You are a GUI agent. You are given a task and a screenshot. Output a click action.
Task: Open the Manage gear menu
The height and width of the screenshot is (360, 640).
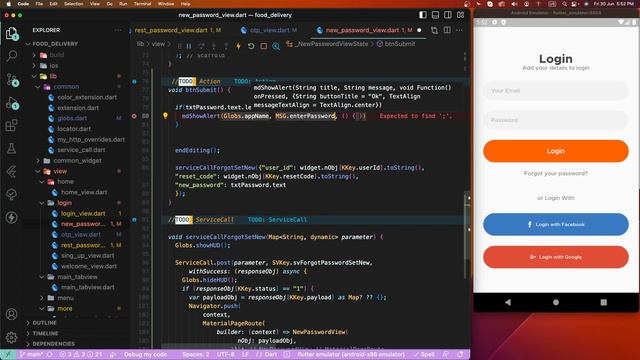click(x=12, y=337)
